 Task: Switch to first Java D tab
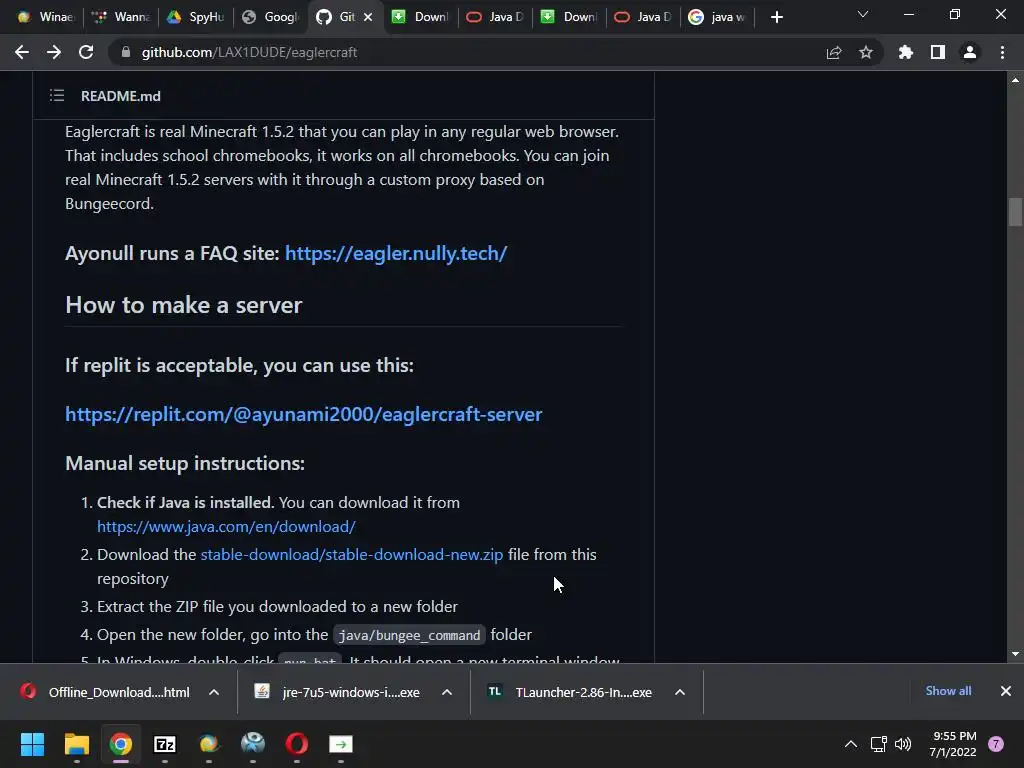pos(494,17)
